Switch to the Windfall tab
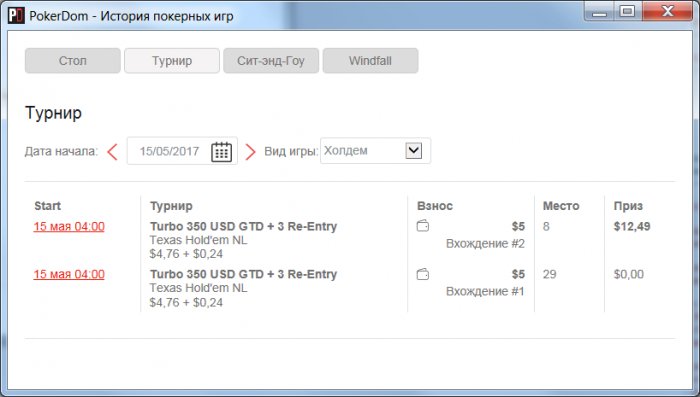This screenshot has height=397, width=700. [371, 61]
